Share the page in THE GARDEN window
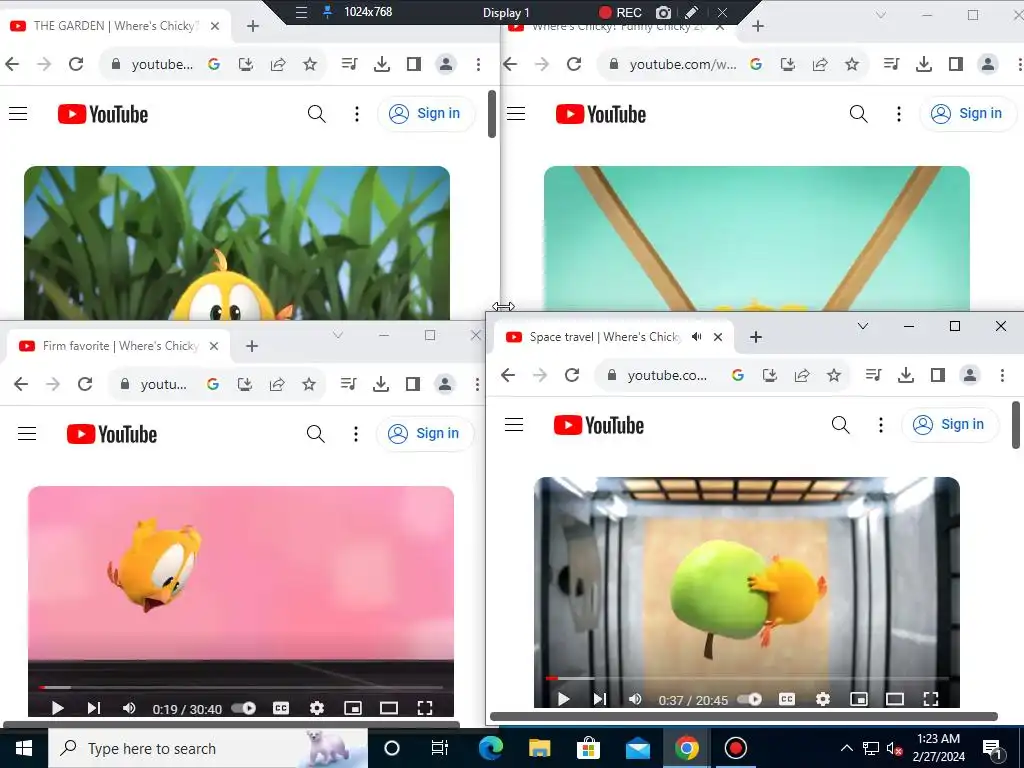This screenshot has width=1024, height=768. [278, 64]
